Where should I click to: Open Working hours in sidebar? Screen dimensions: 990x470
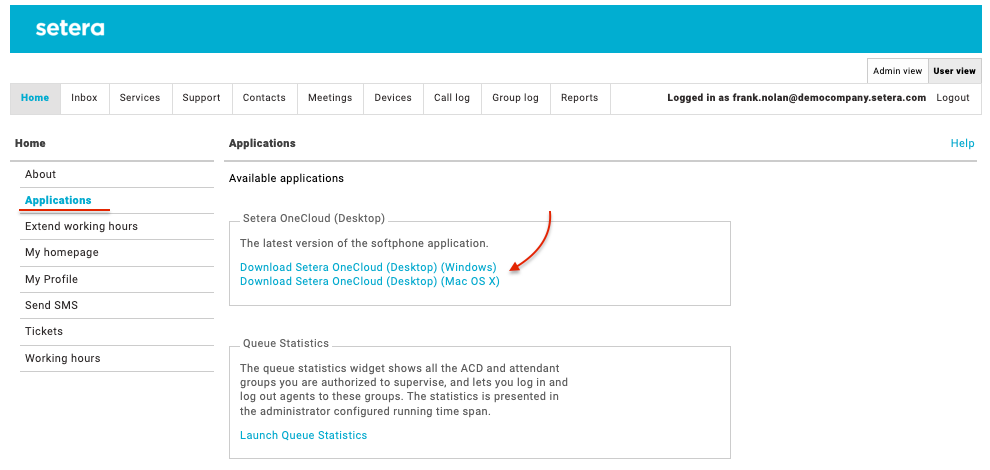(117, 358)
